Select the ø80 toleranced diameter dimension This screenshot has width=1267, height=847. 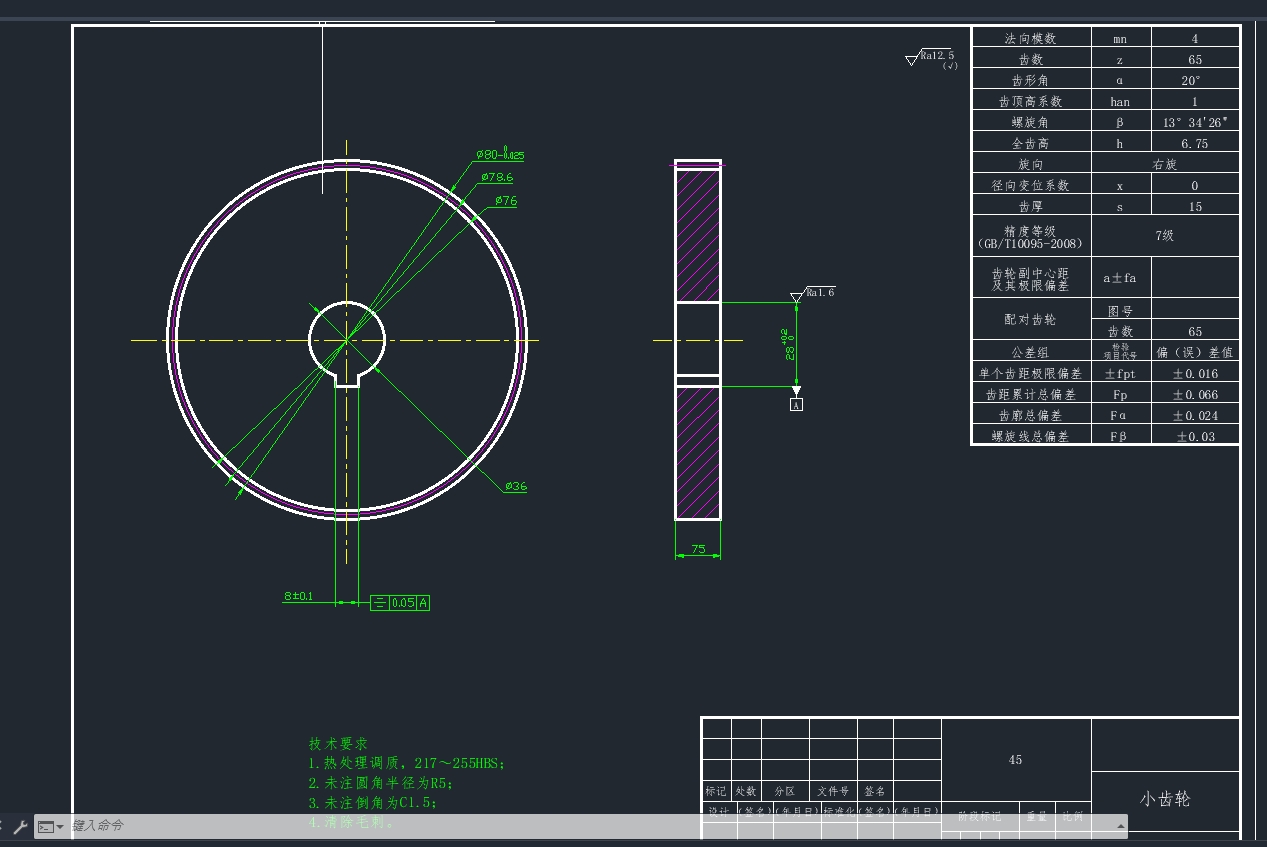pos(500,155)
